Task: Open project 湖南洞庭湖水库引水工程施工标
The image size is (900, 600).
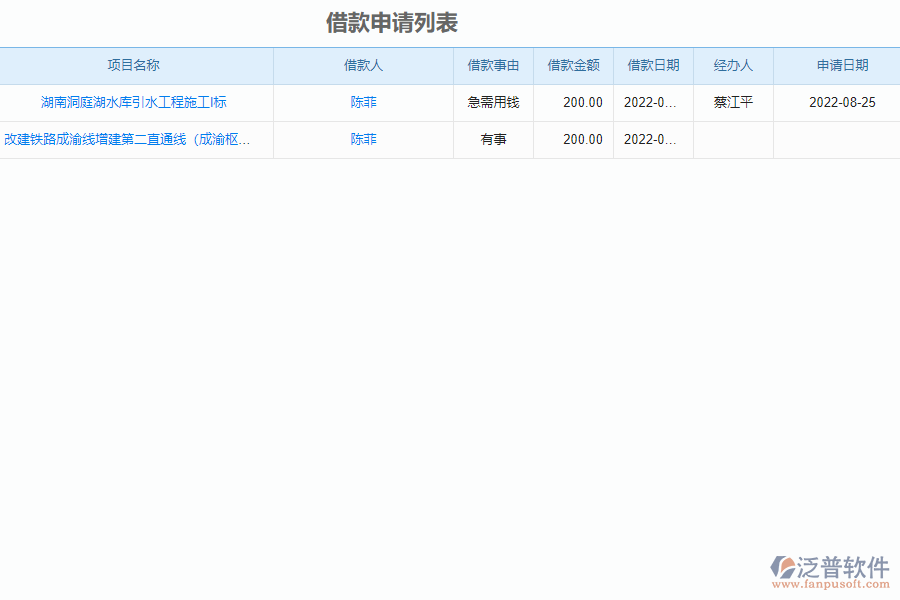Action: point(136,101)
